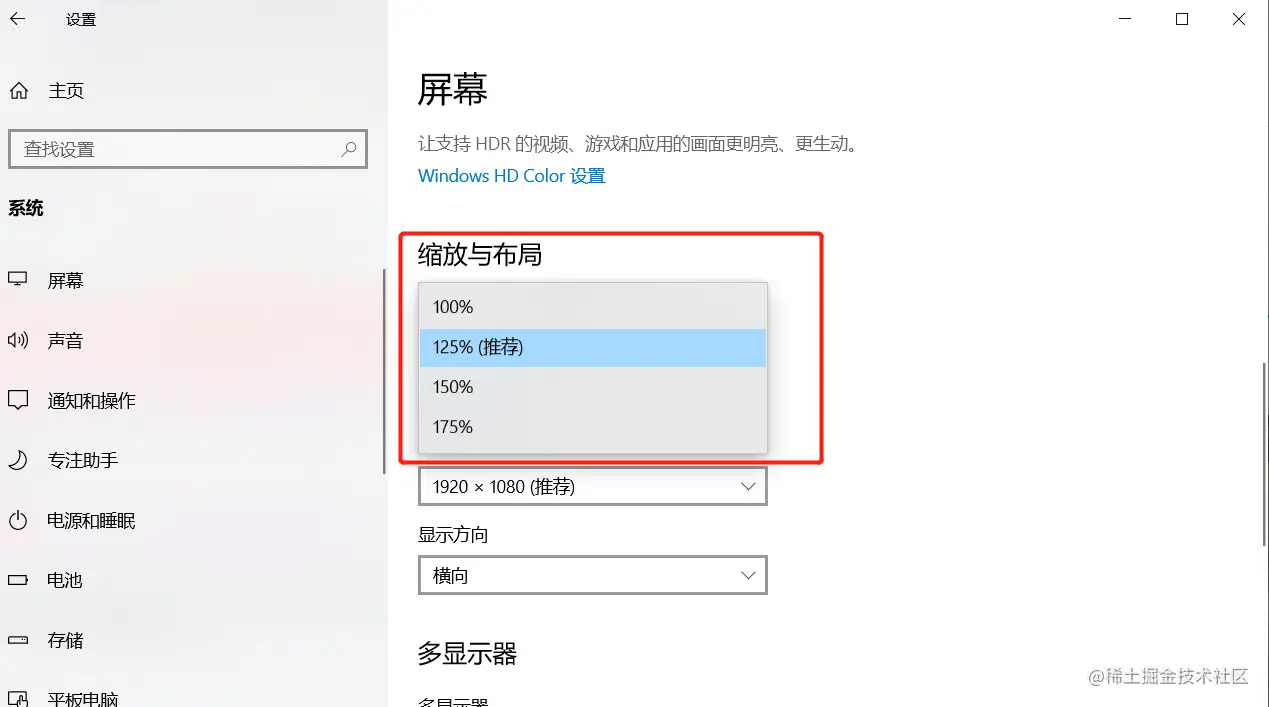Image resolution: width=1269 pixels, height=707 pixels.
Task: Select 125% (推荐) scaling option
Action: (593, 347)
